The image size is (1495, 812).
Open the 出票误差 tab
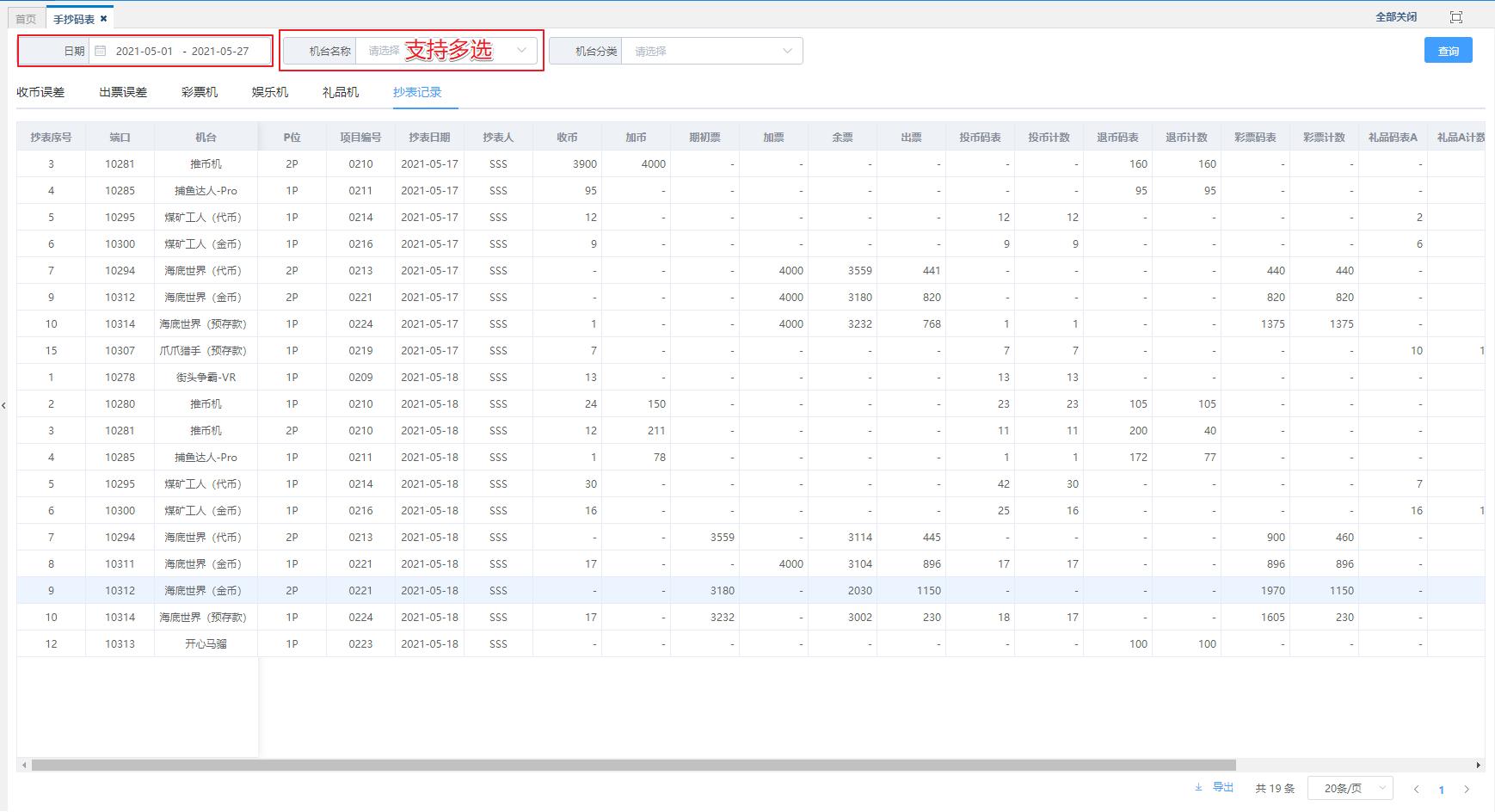[x=123, y=92]
